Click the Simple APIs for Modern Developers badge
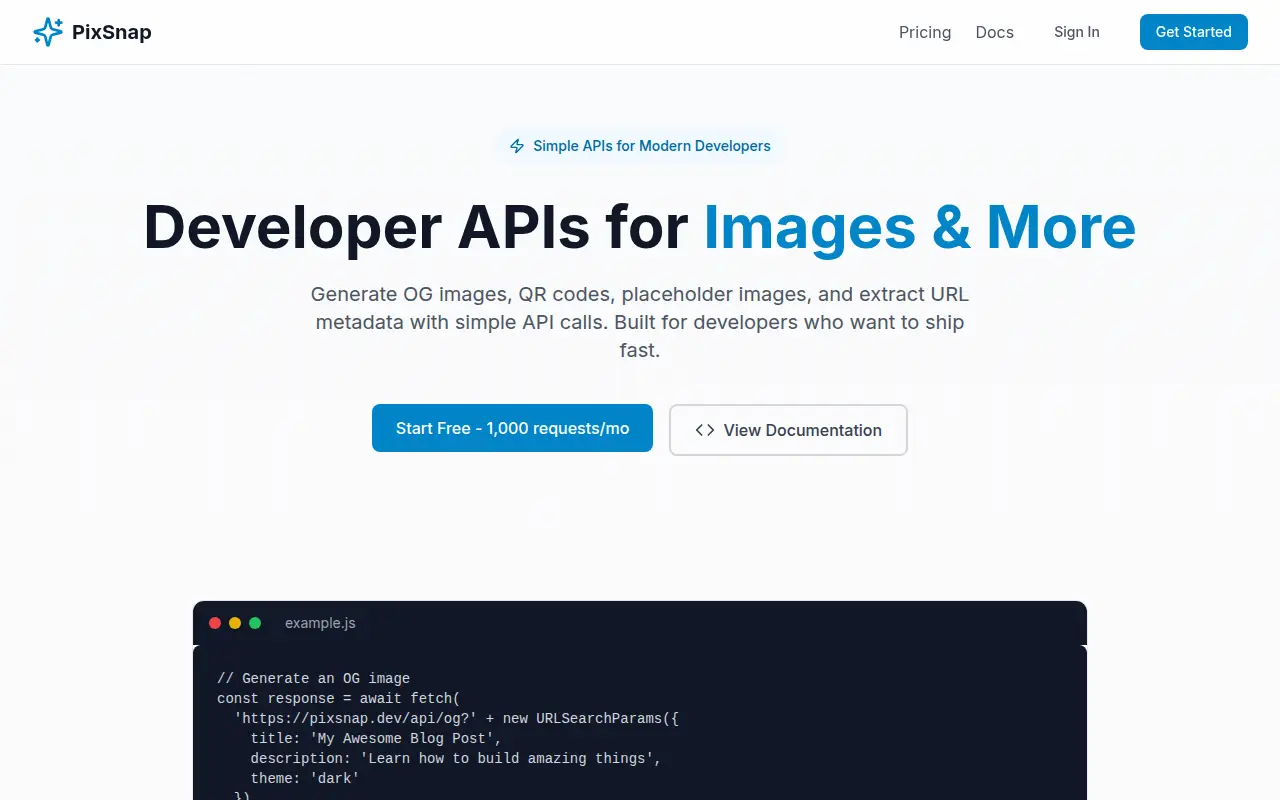 (640, 146)
